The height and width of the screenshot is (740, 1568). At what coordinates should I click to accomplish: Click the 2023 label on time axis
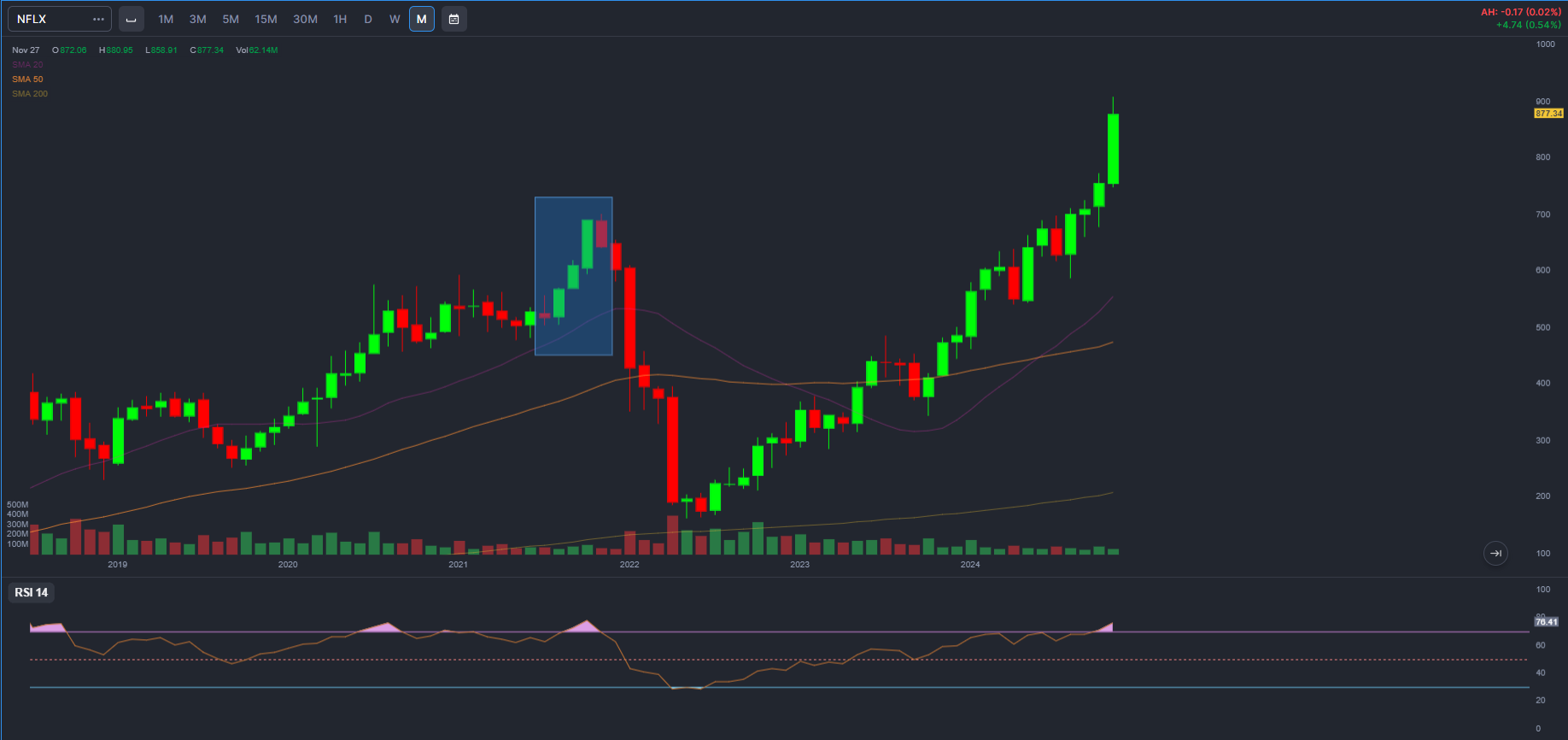tap(799, 565)
